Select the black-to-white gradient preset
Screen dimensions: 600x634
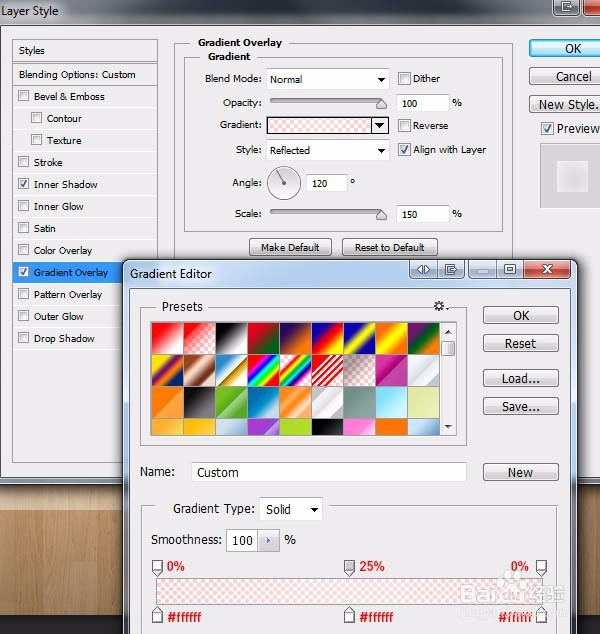pos(231,338)
